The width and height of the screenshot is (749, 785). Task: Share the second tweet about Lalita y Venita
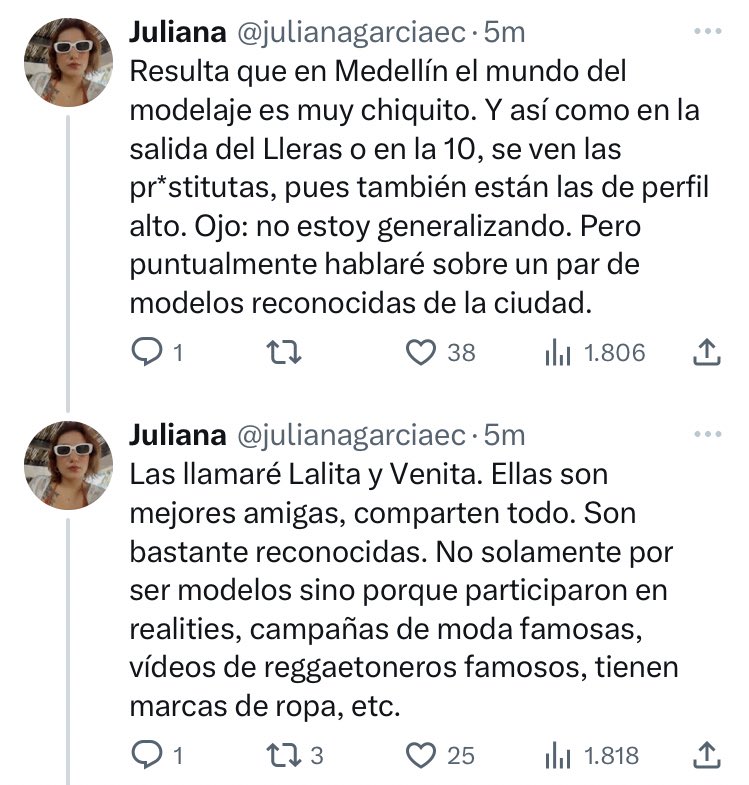point(706,755)
